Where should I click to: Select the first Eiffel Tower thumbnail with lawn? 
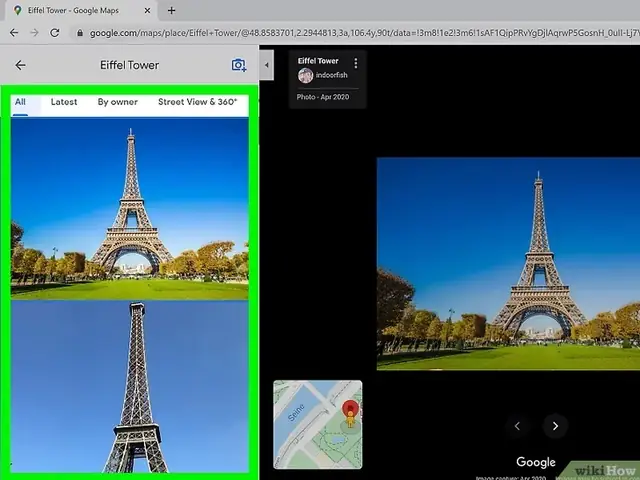point(129,209)
